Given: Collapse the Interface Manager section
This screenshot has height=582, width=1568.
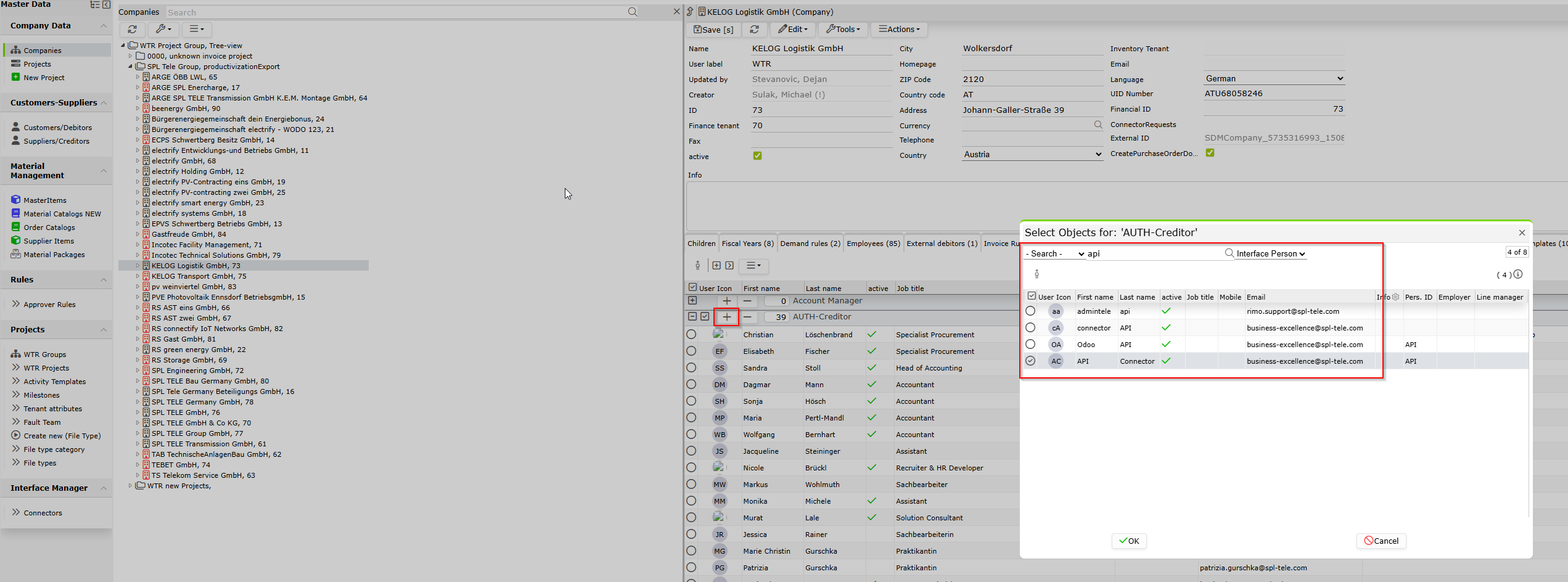Looking at the screenshot, I should pyautogui.click(x=104, y=488).
